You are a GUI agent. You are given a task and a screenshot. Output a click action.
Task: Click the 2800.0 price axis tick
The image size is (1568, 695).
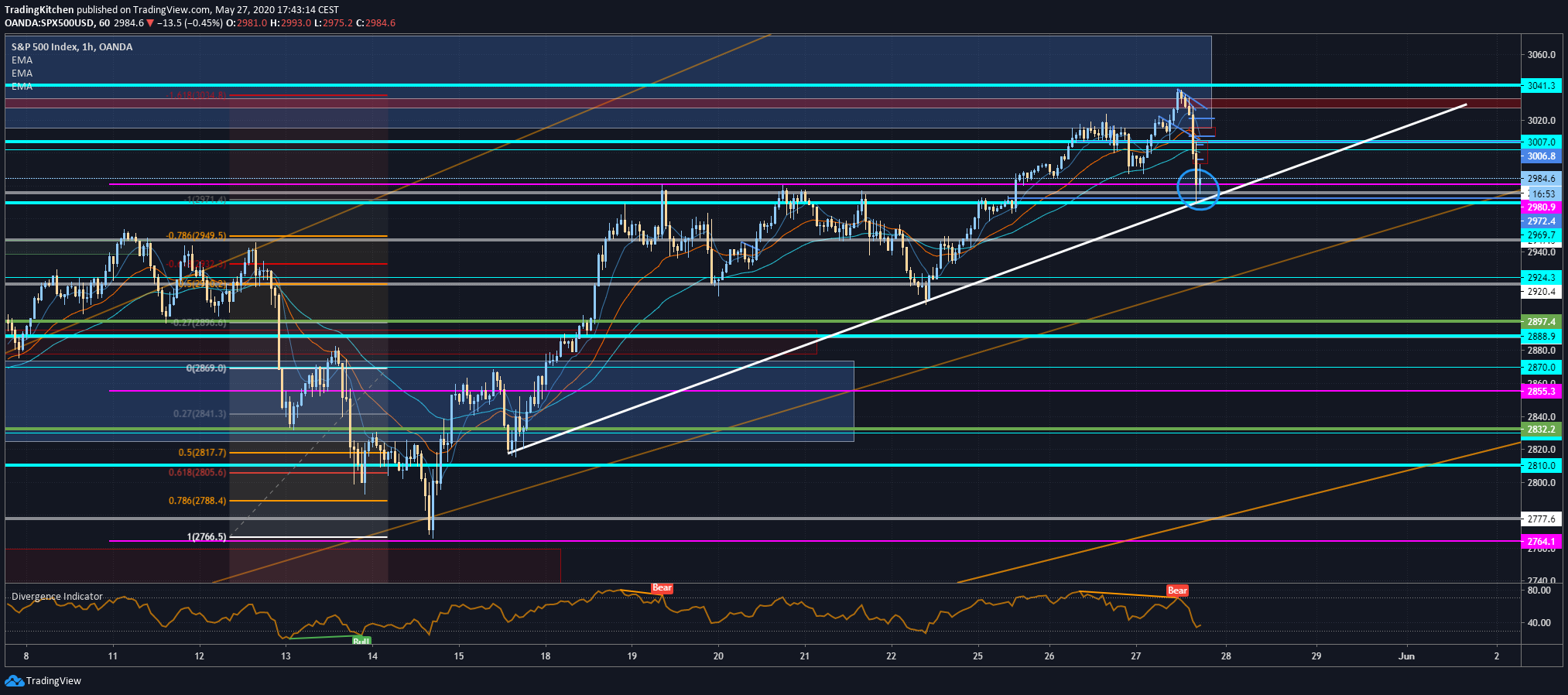(x=1542, y=483)
